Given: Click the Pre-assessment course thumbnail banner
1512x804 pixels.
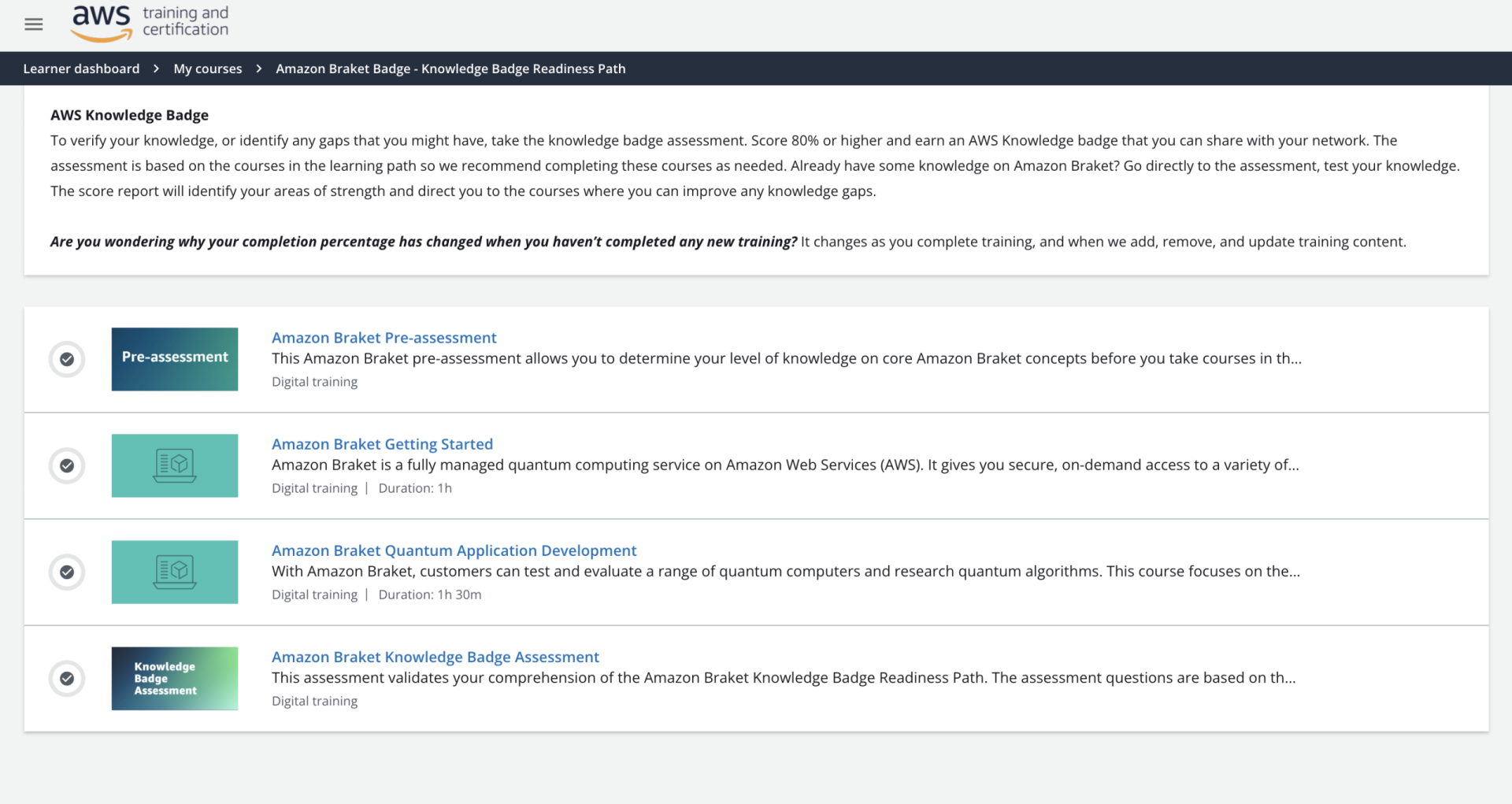Looking at the screenshot, I should [x=174, y=358].
